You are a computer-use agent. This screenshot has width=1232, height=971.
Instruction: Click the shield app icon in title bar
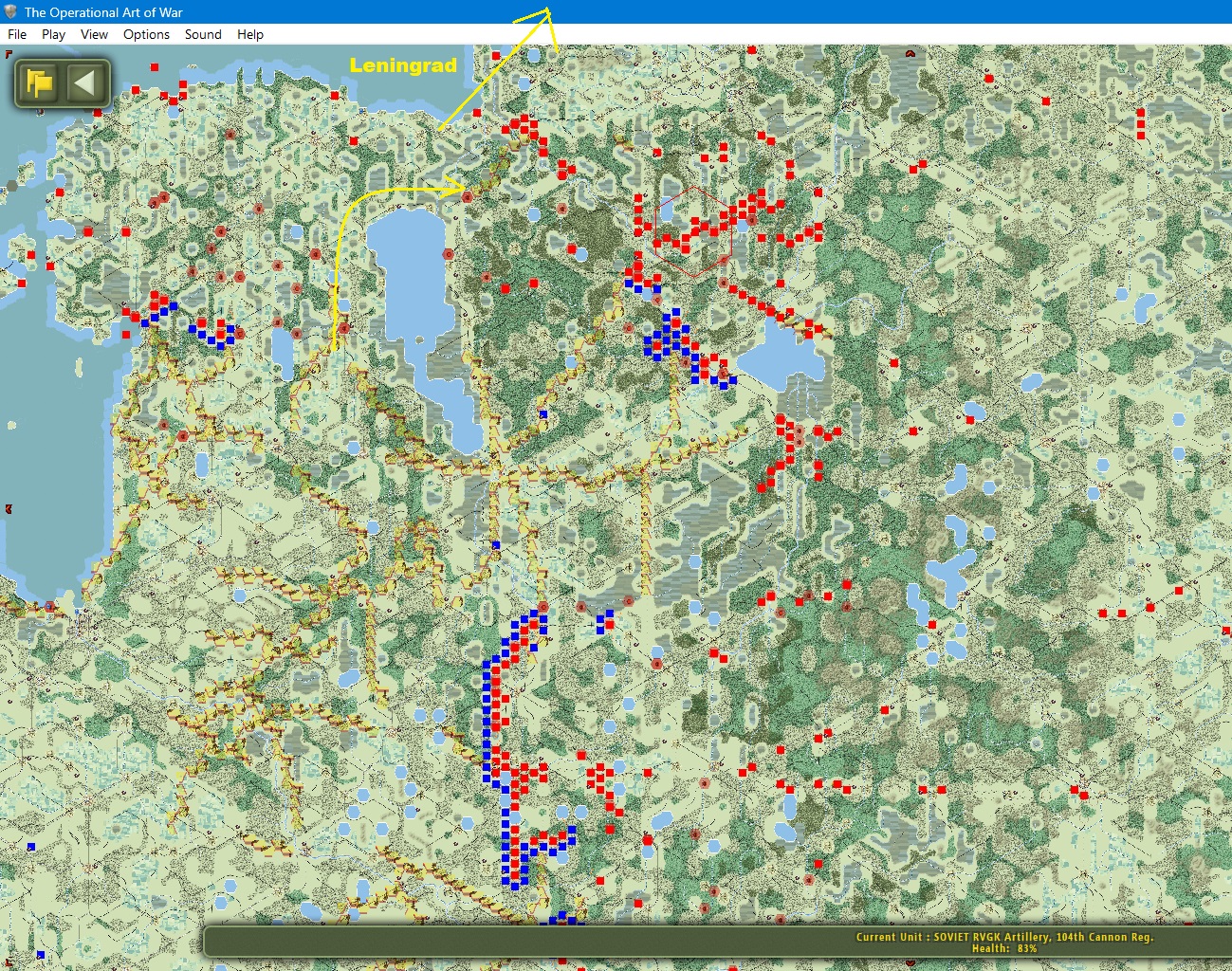11,12
